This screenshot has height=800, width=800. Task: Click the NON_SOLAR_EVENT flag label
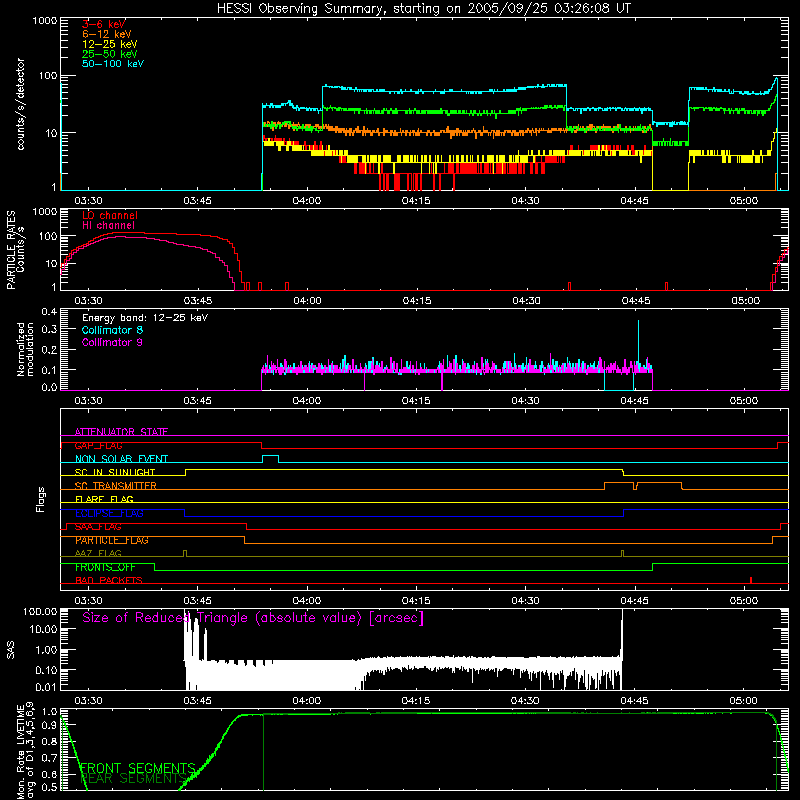121,459
